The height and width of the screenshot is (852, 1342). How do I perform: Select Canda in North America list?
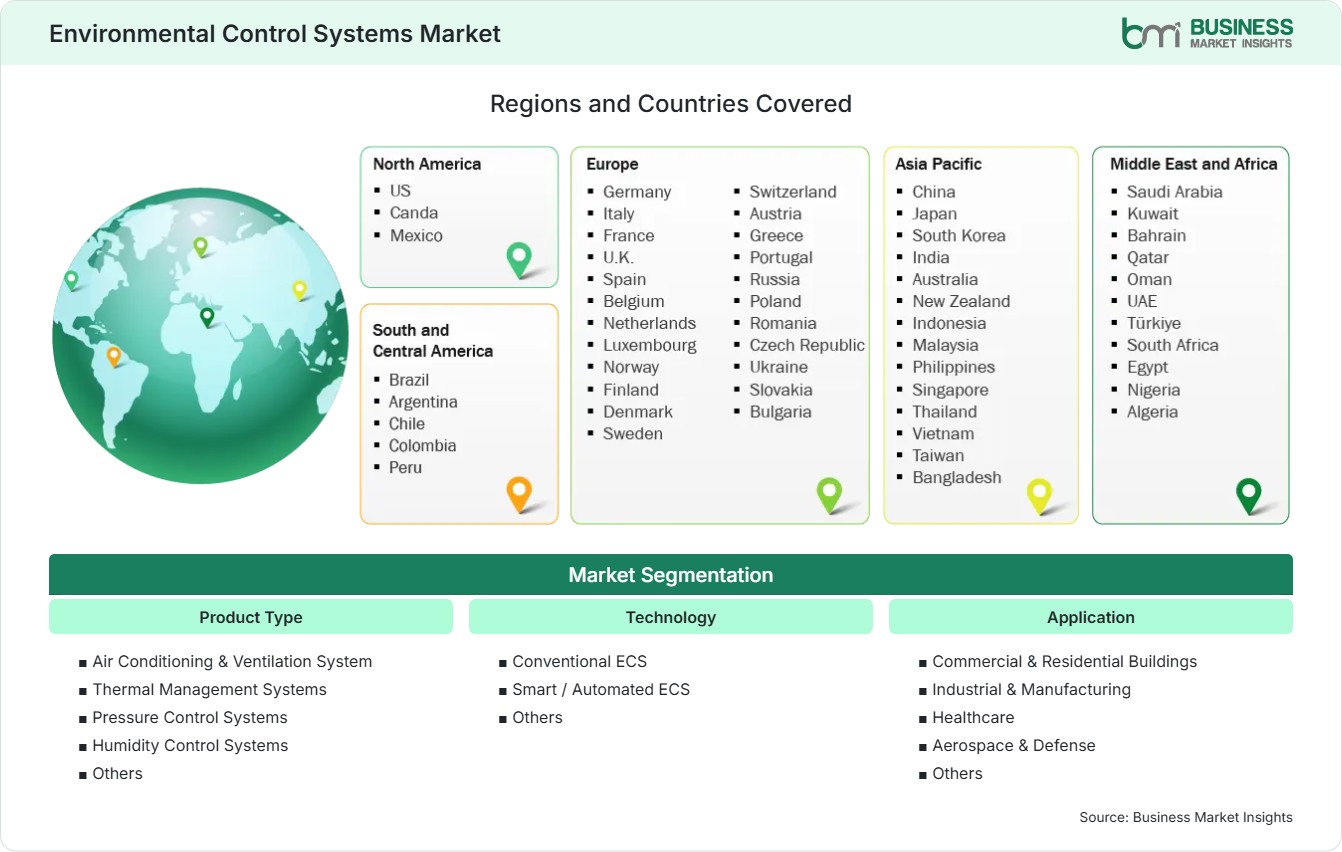click(414, 212)
